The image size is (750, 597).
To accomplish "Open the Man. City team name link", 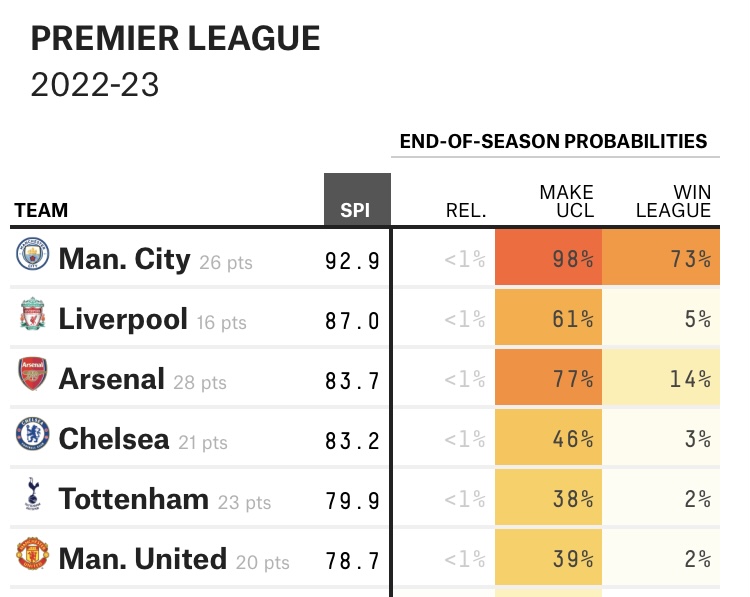I will click(124, 259).
